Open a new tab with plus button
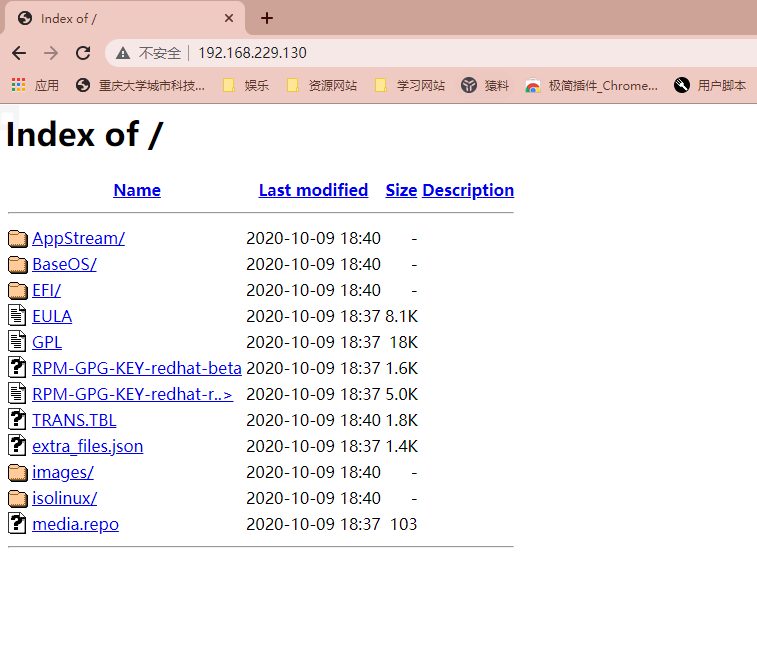The height and width of the screenshot is (658, 757). click(266, 18)
